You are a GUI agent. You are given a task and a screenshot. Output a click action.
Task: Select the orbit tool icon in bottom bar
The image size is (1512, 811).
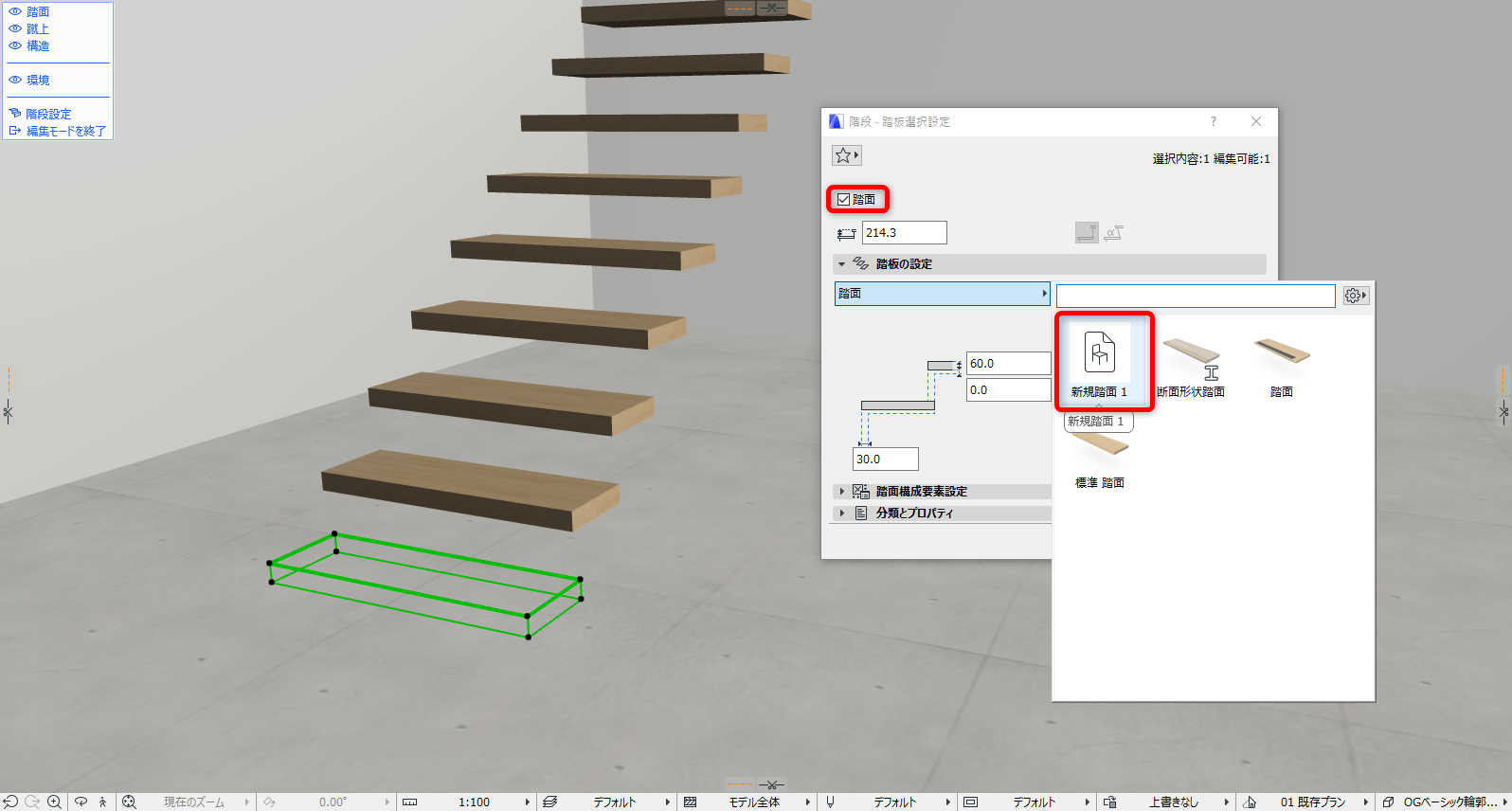click(81, 802)
